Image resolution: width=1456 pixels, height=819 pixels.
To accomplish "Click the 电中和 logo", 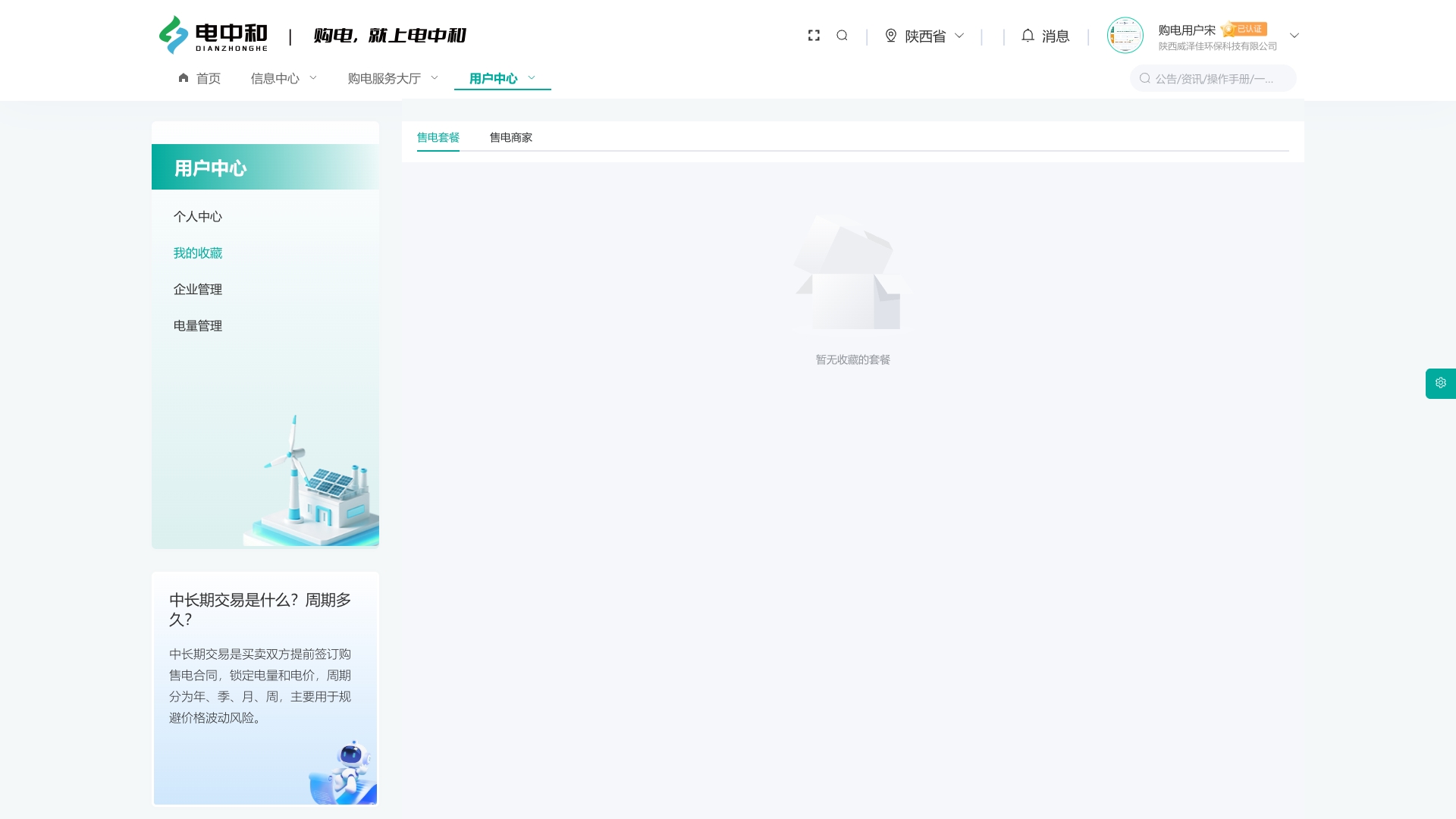I will pyautogui.click(x=213, y=35).
